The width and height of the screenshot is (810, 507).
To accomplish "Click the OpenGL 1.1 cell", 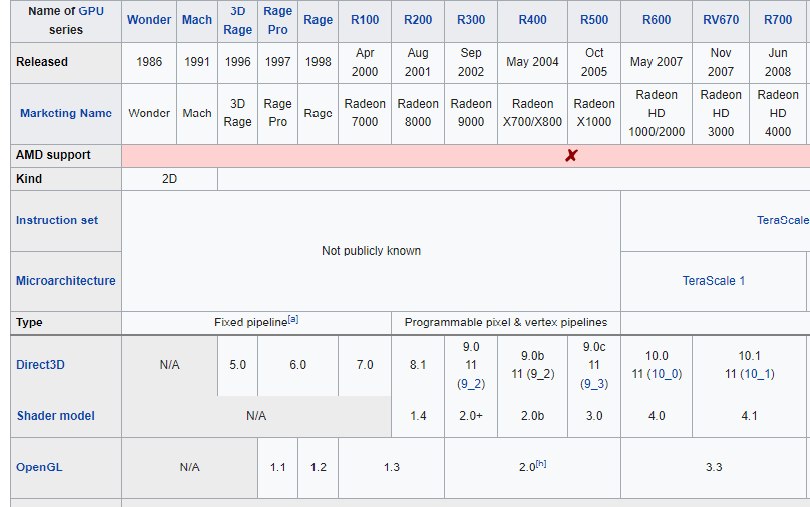I will pos(277,467).
